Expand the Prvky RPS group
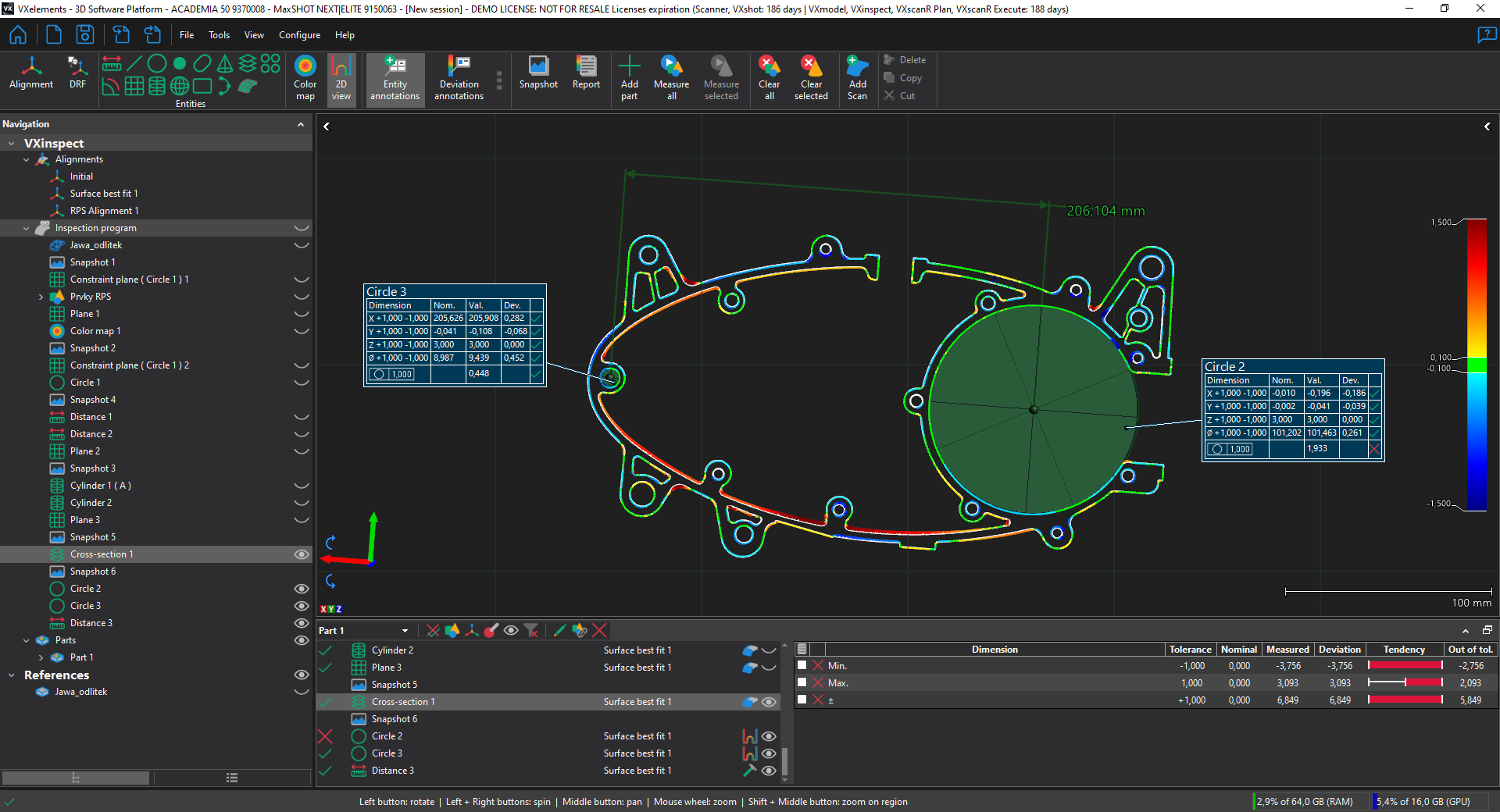The width and height of the screenshot is (1500, 812). [41, 297]
